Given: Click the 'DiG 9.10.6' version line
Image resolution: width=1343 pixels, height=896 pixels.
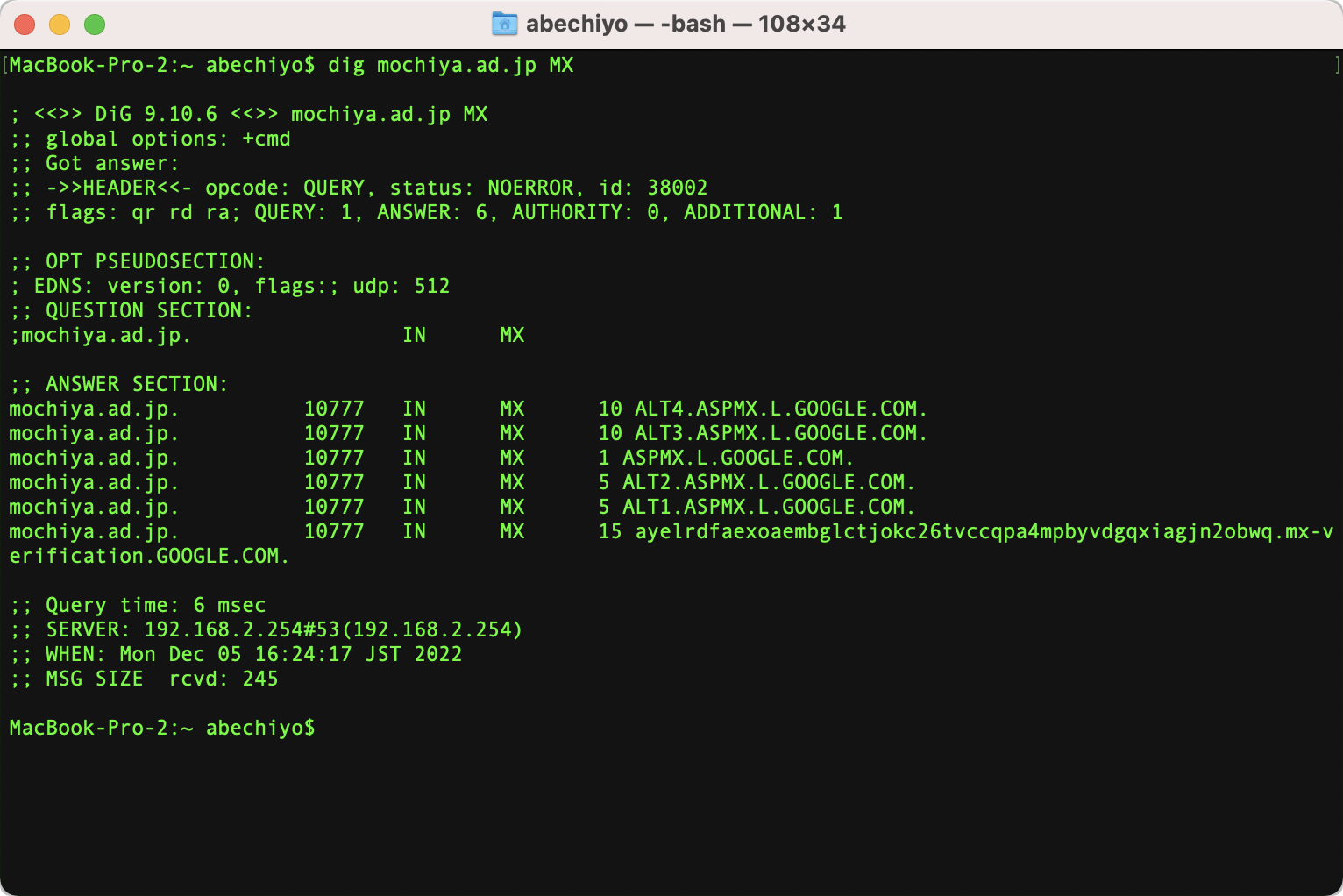Looking at the screenshot, I should pyautogui.click(x=249, y=115).
